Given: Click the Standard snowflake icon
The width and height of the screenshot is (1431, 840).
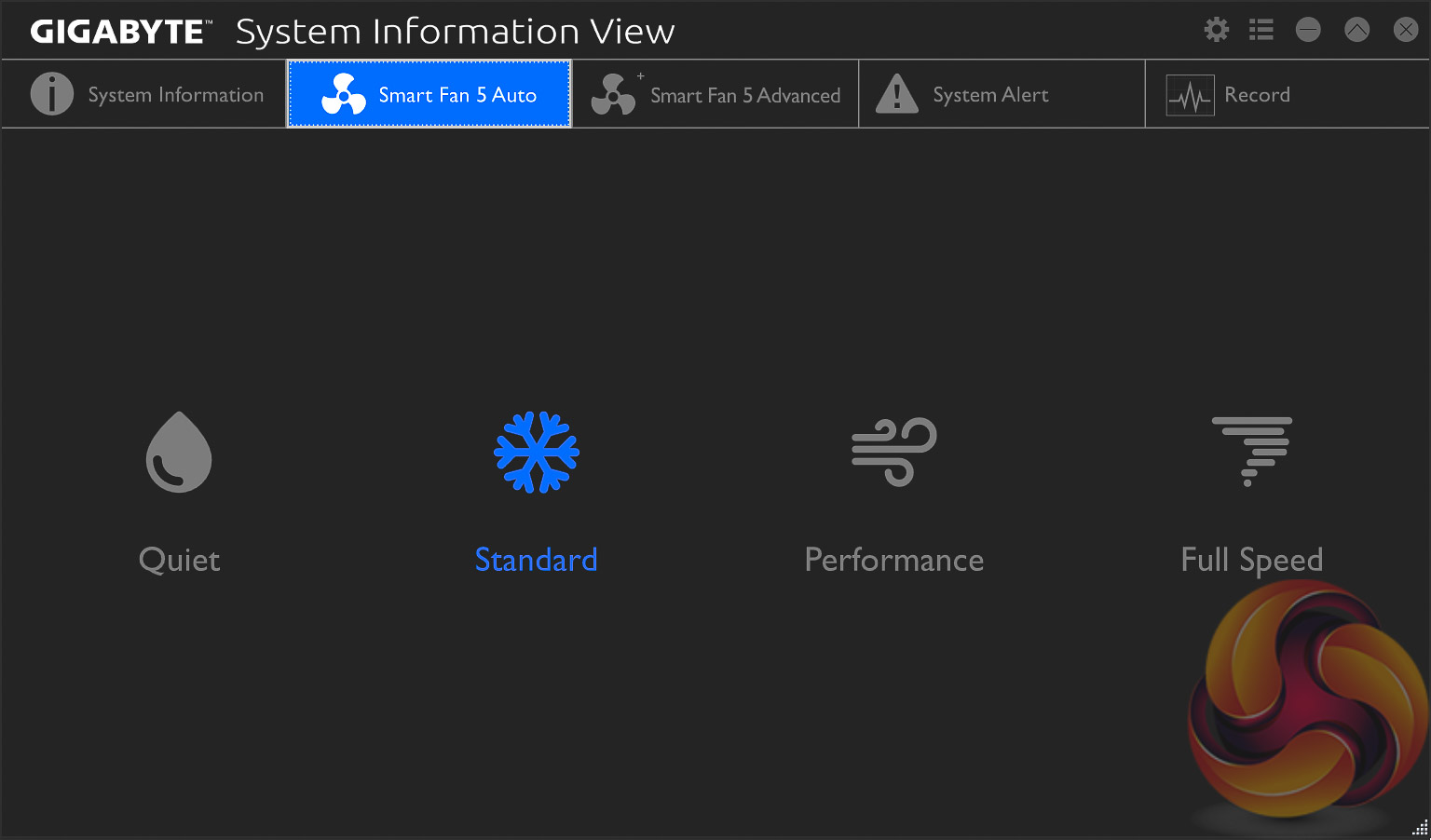Looking at the screenshot, I should click(x=537, y=453).
